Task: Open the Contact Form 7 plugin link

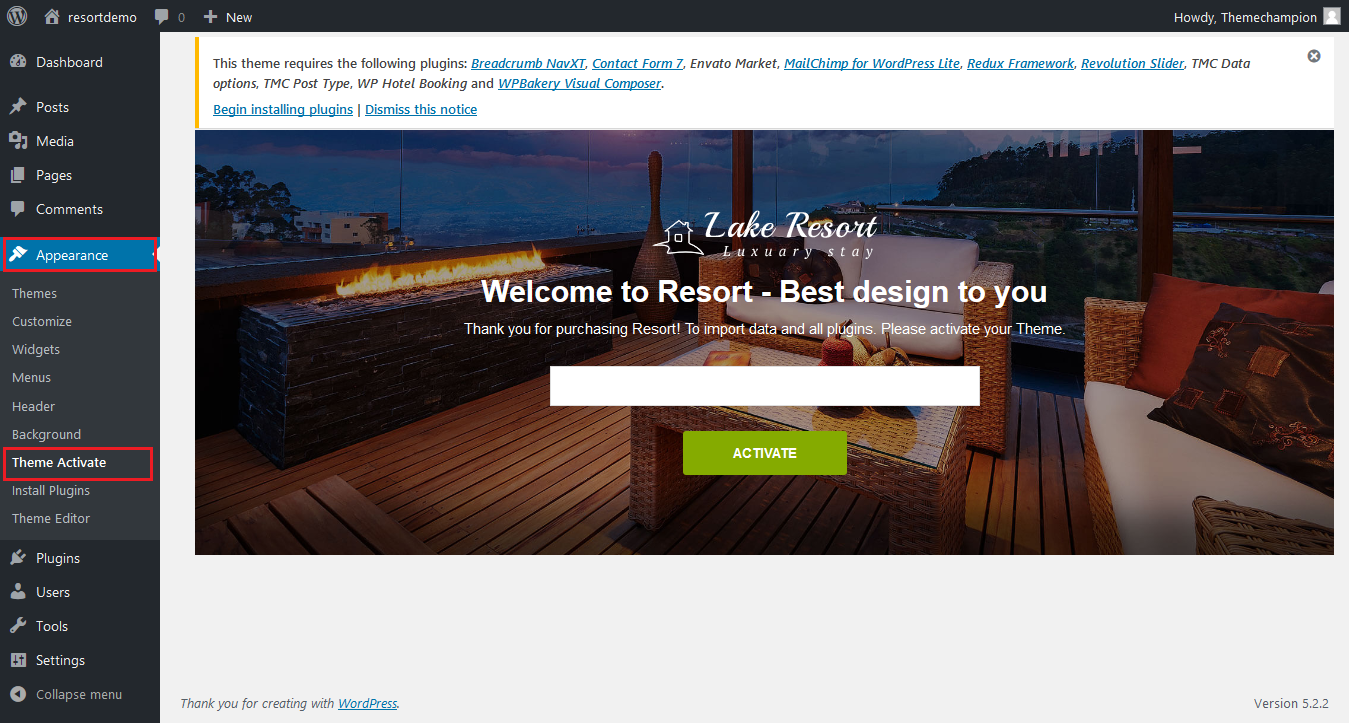Action: click(x=637, y=63)
